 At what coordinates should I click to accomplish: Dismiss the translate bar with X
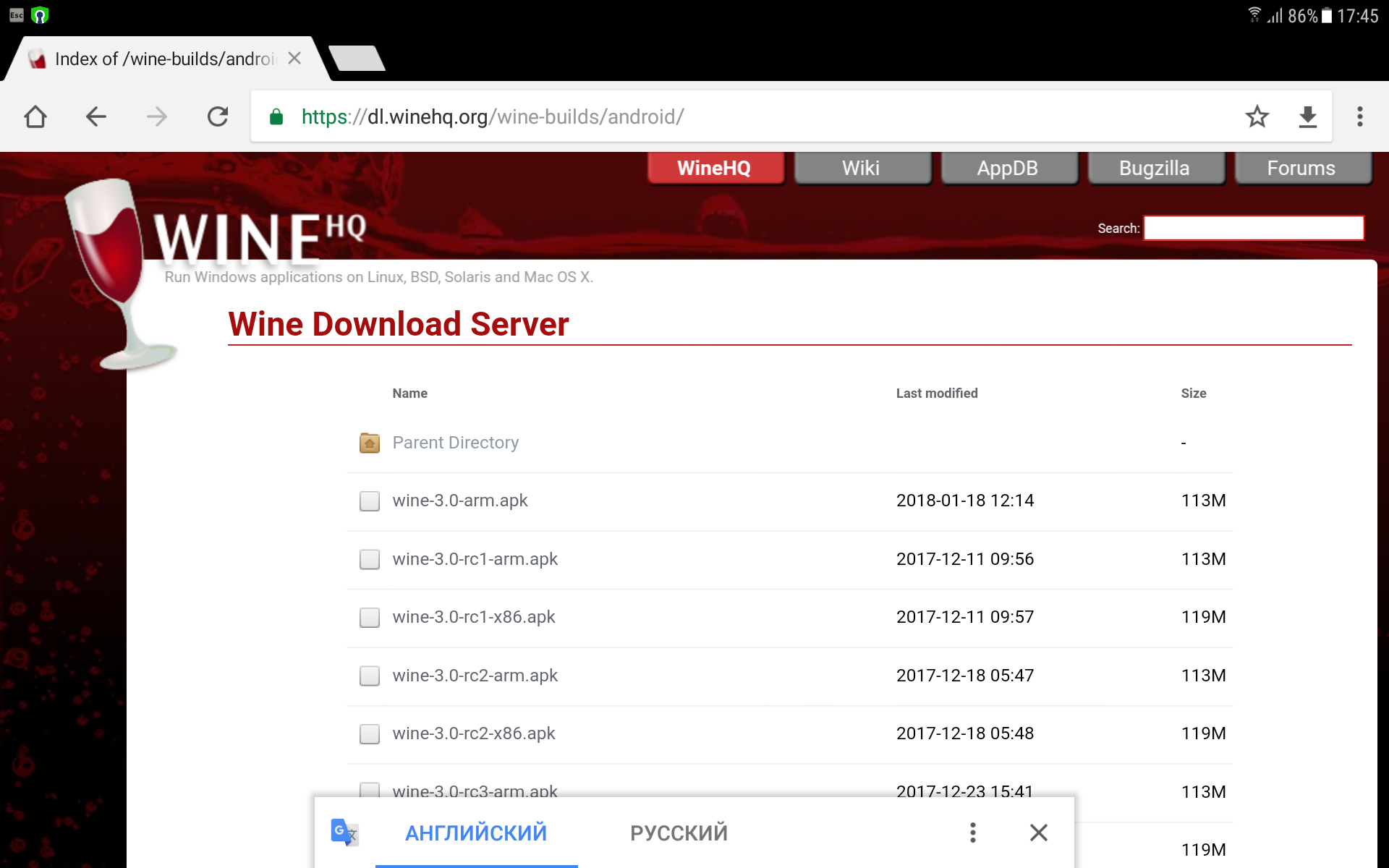point(1039,833)
